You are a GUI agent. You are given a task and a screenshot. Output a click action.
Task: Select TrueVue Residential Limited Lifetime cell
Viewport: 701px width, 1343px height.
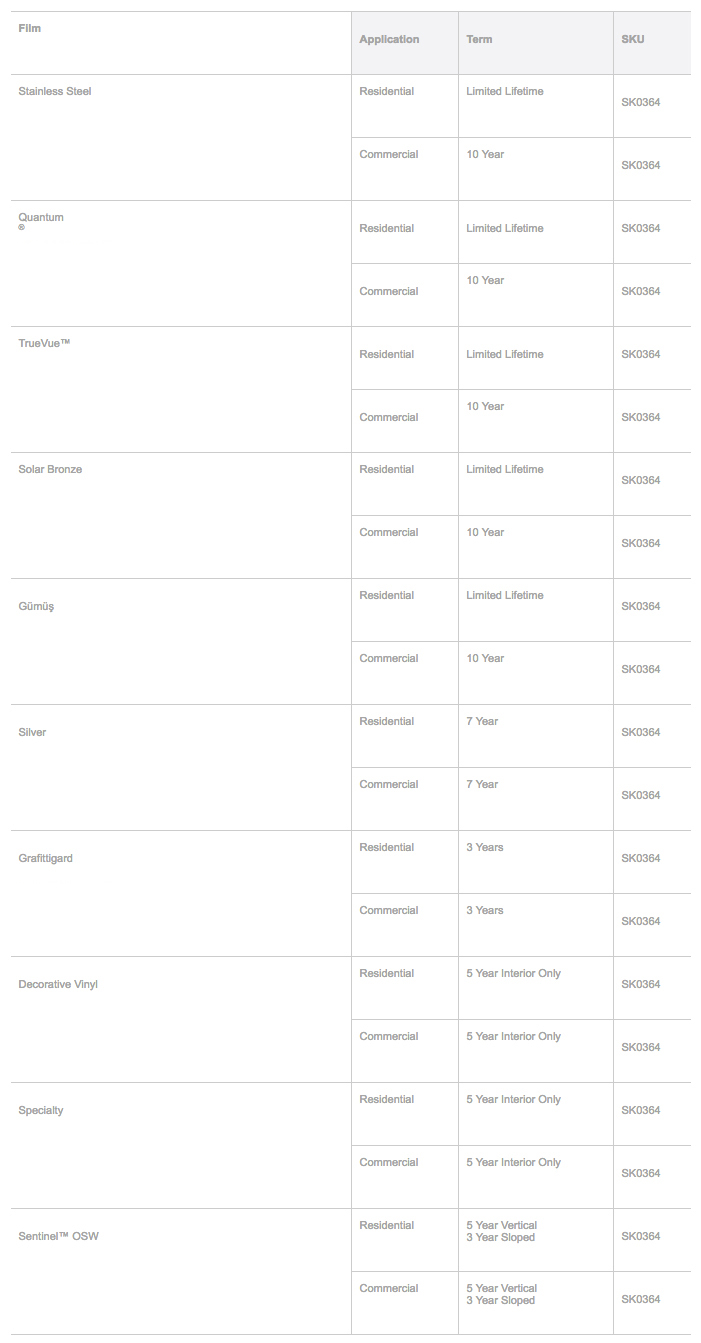point(505,354)
